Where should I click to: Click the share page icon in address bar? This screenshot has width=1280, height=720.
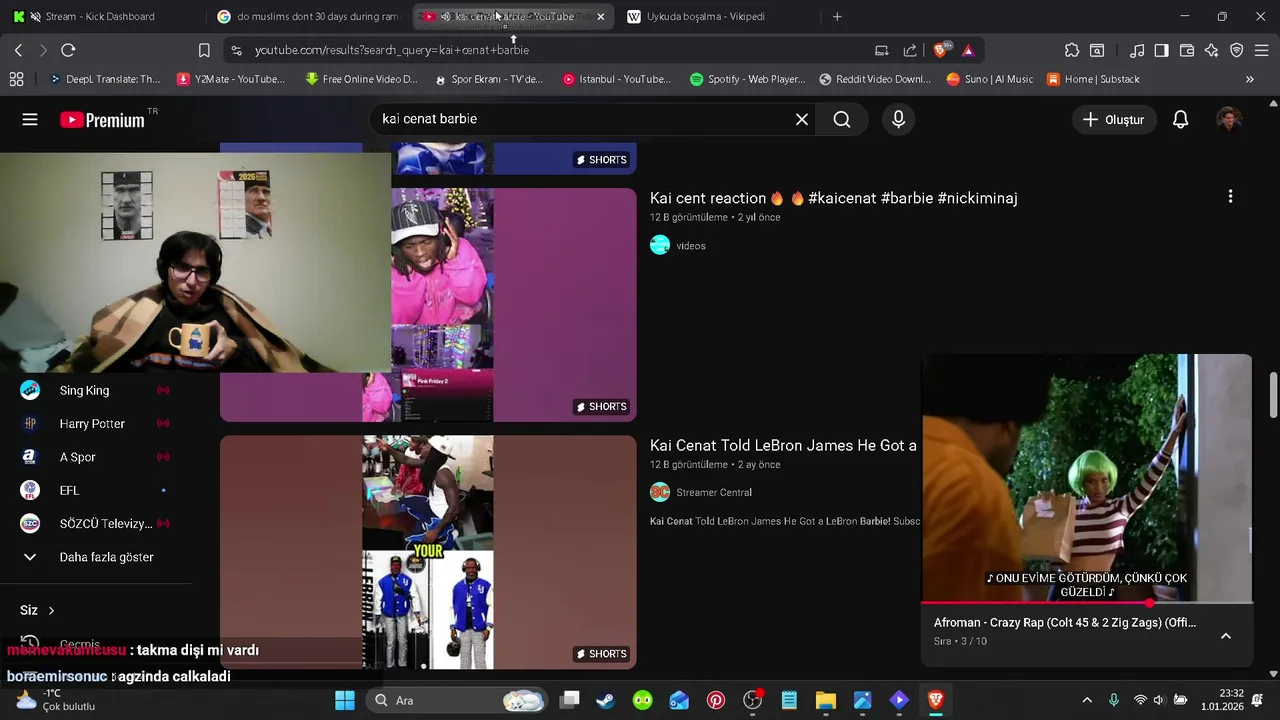(x=910, y=50)
